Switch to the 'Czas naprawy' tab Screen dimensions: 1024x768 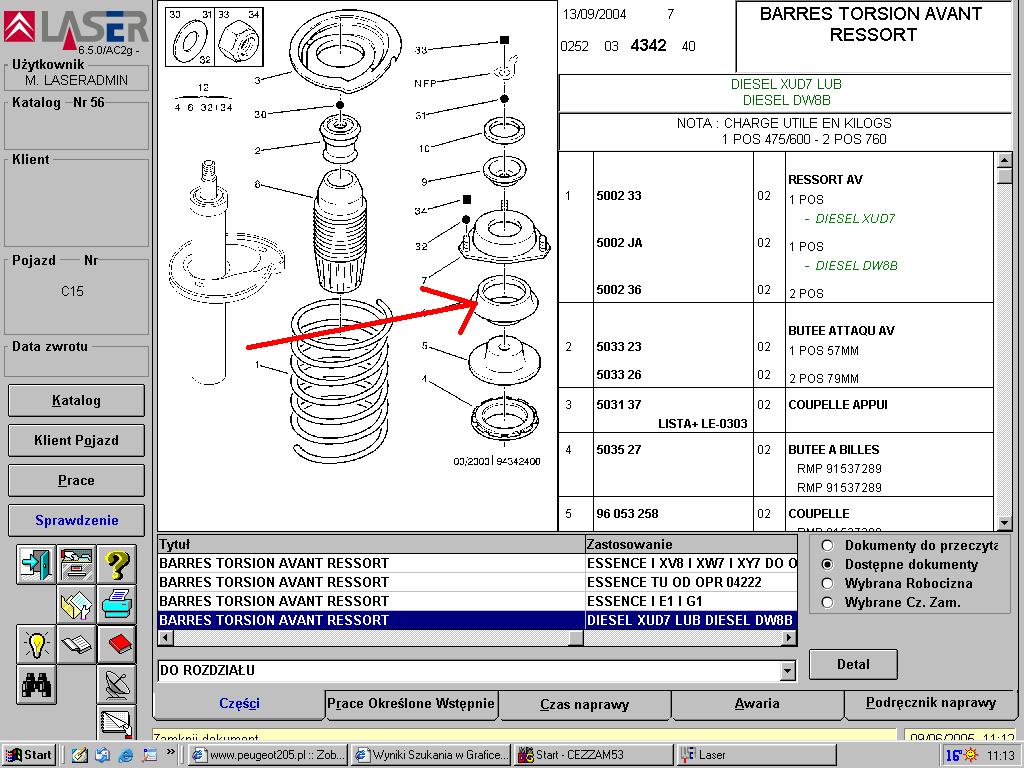point(584,704)
